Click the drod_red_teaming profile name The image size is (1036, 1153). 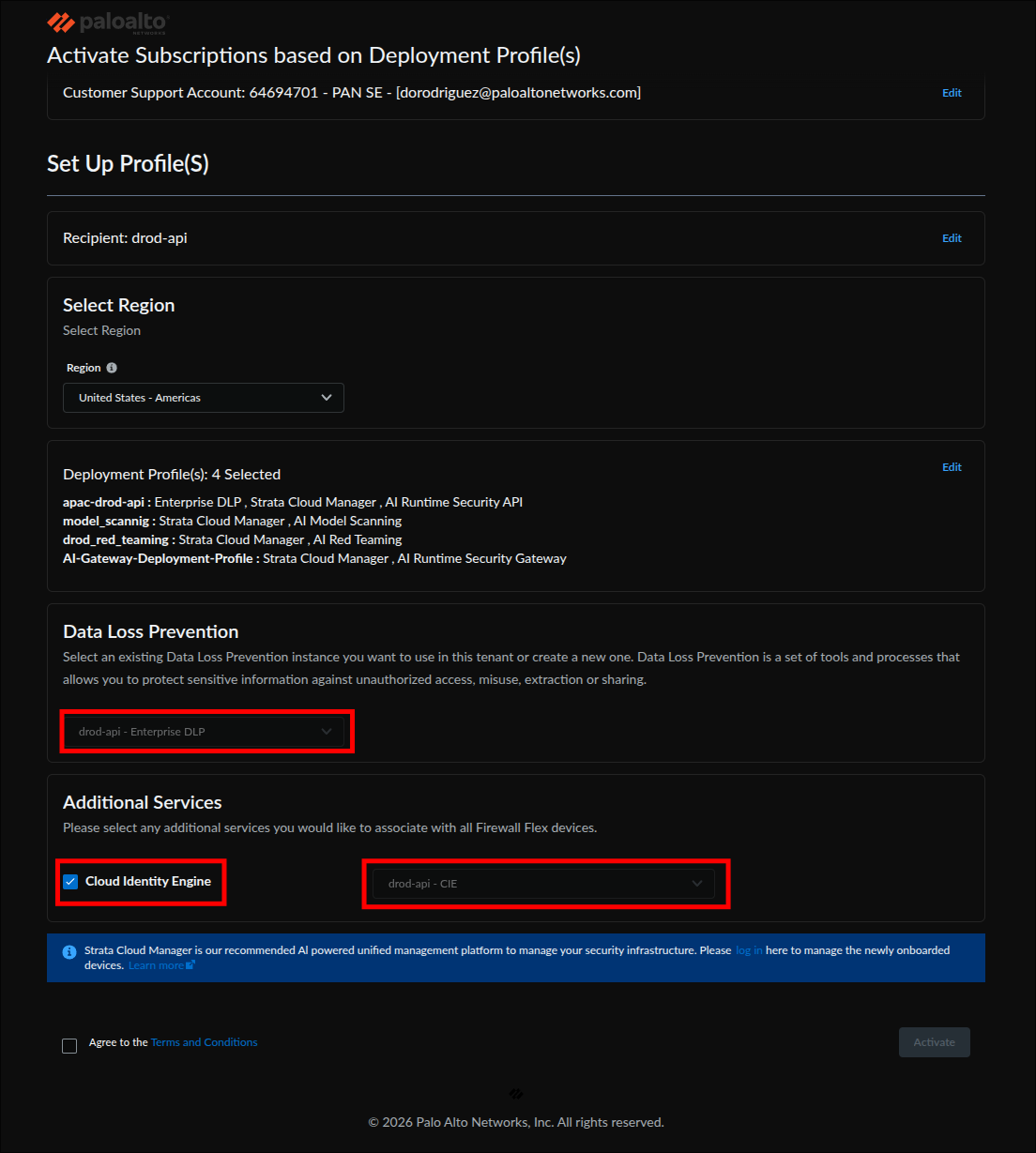click(x=115, y=539)
